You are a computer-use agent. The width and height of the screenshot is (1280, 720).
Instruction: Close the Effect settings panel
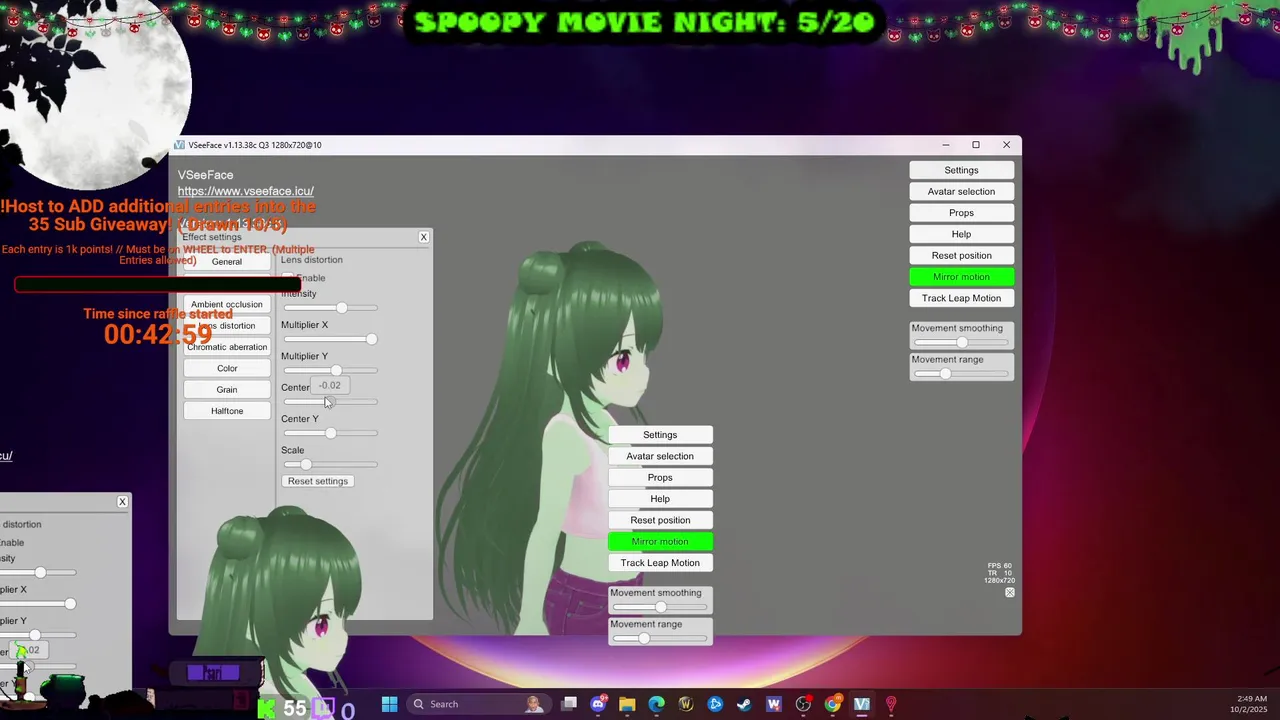[x=424, y=237]
